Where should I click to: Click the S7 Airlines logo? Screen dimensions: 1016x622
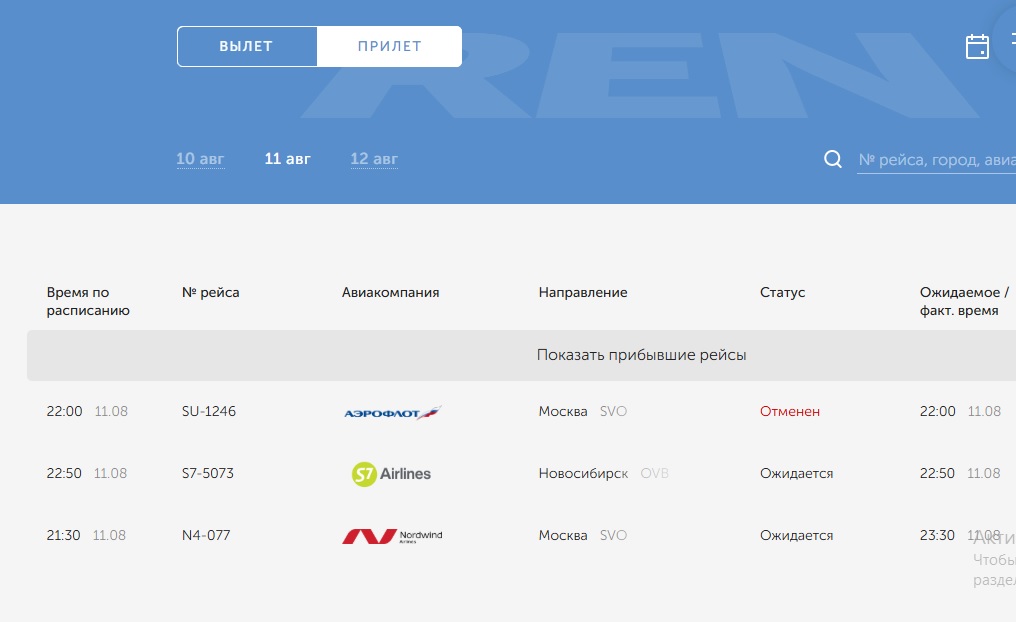392,474
